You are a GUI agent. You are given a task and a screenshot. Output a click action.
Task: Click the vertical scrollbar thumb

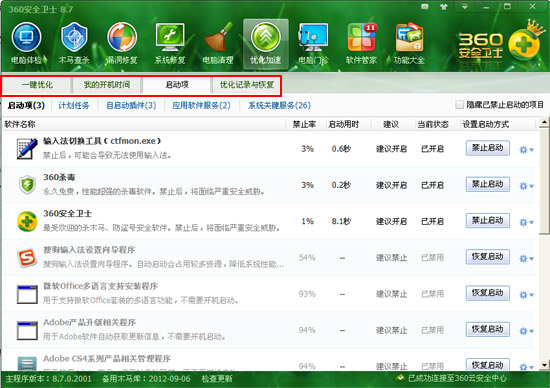pos(544,181)
